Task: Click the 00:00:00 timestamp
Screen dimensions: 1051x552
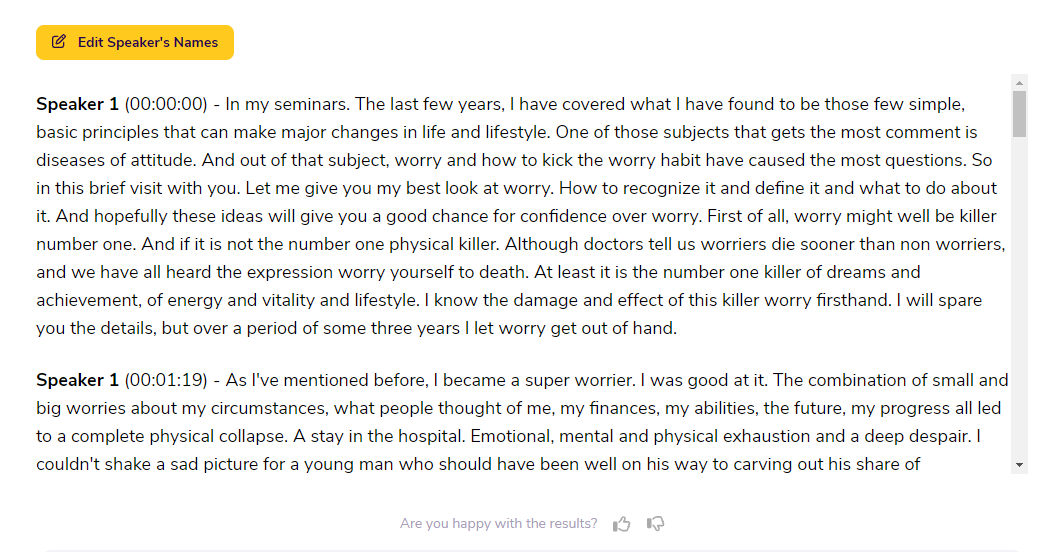Action: pos(166,105)
